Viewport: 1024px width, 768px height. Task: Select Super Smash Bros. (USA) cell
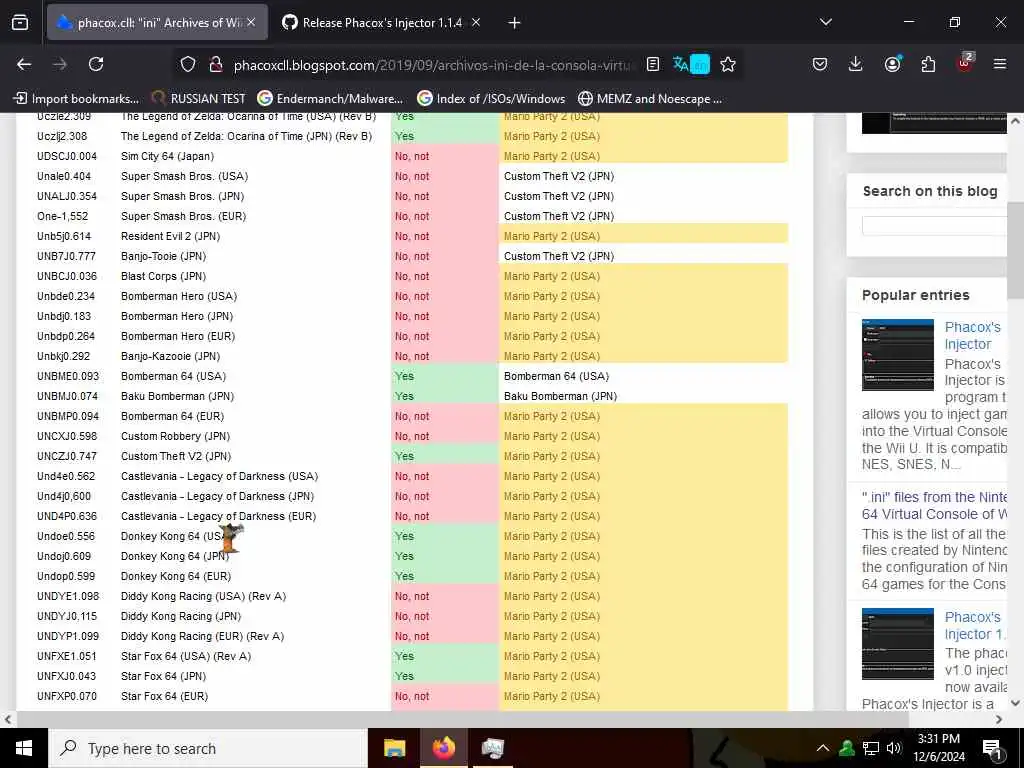tap(184, 176)
